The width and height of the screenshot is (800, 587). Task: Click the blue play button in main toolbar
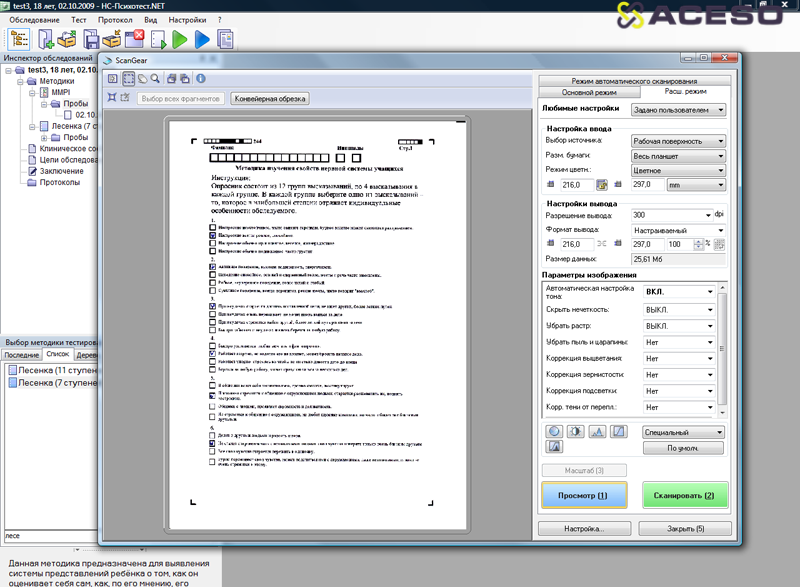[203, 40]
